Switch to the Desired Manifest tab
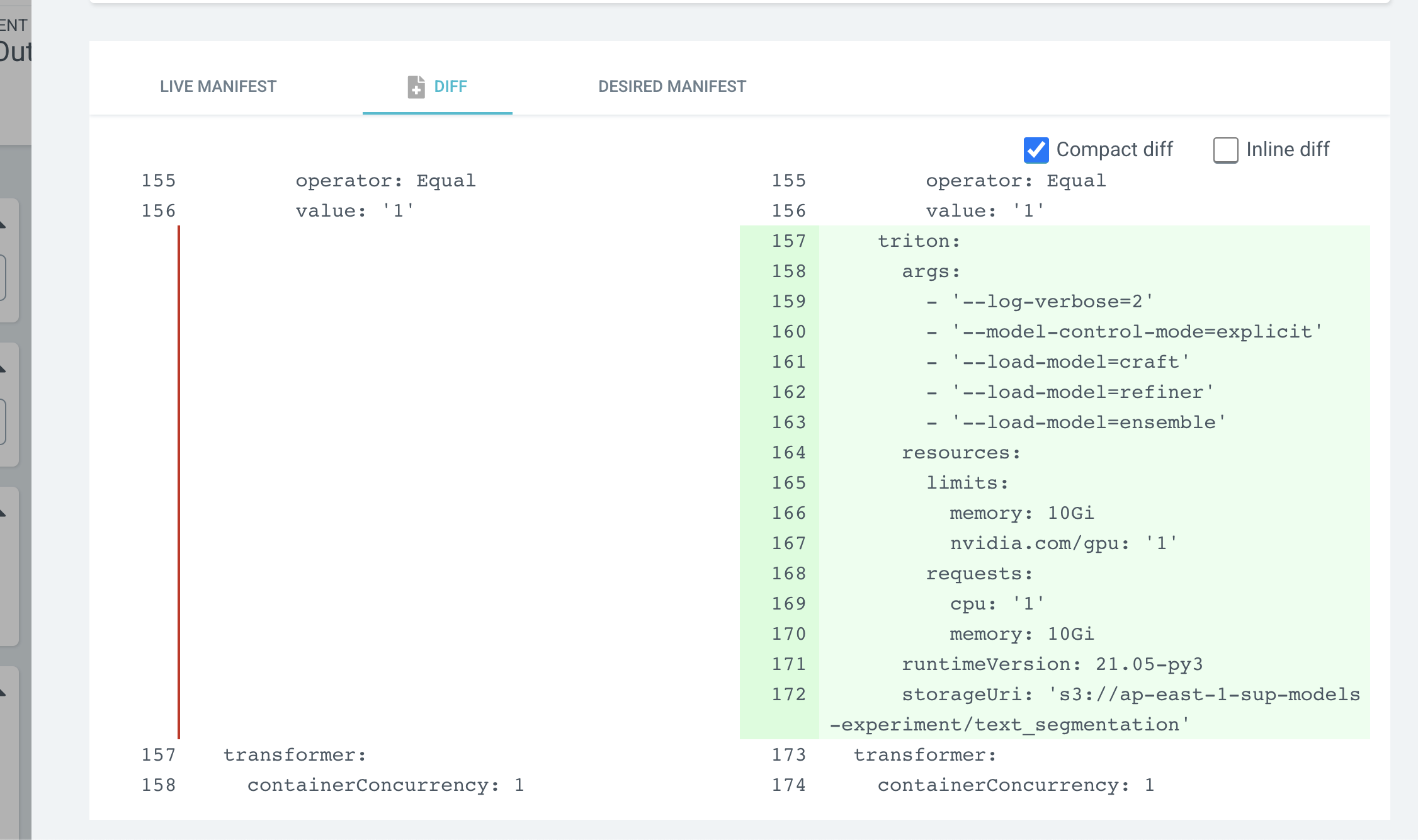 click(672, 86)
